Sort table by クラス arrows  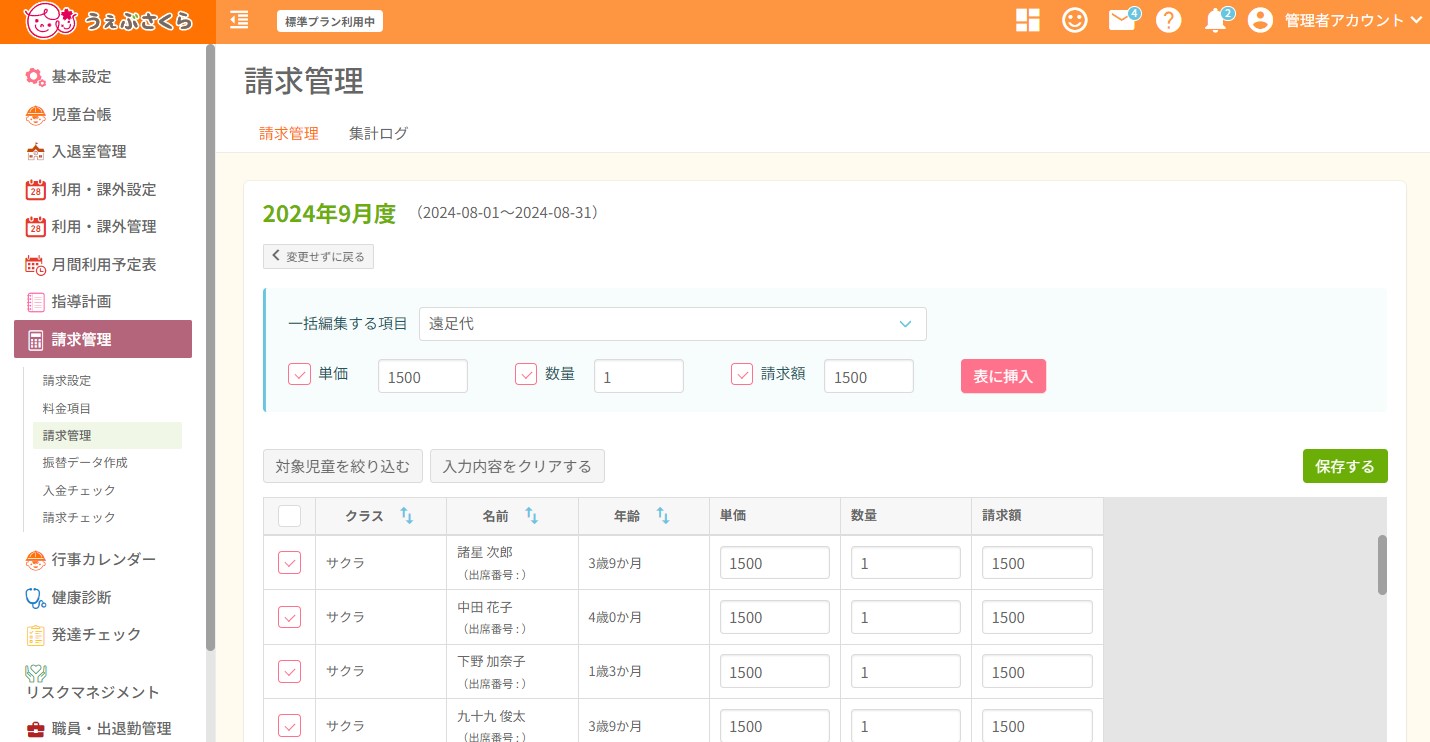coord(407,516)
